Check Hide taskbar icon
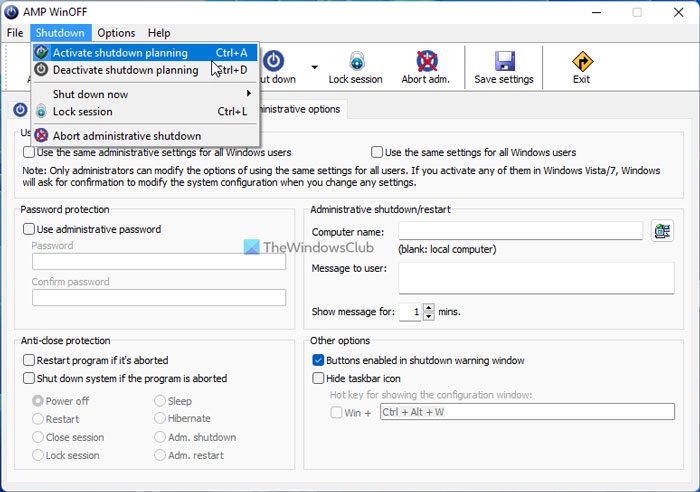 point(318,378)
